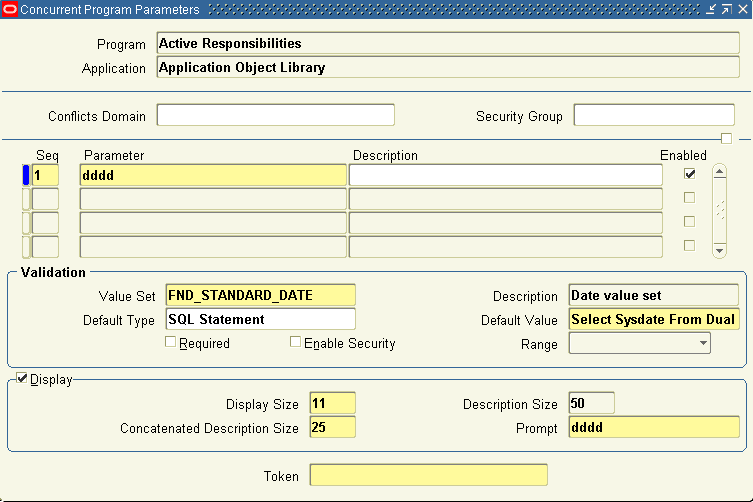Click the Conflicts Domain field
Viewport: 753px width, 502px height.
coord(275,115)
